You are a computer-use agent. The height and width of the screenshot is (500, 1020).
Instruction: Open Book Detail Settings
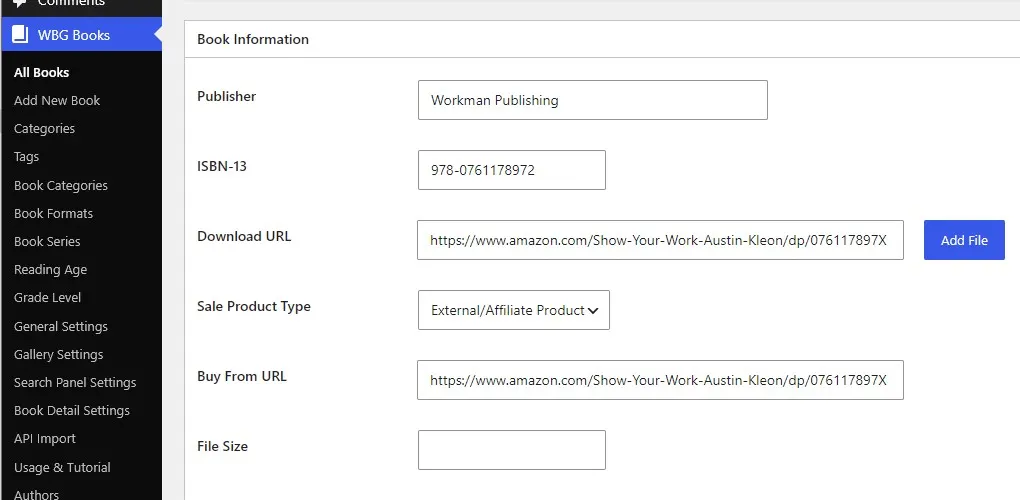(72, 410)
